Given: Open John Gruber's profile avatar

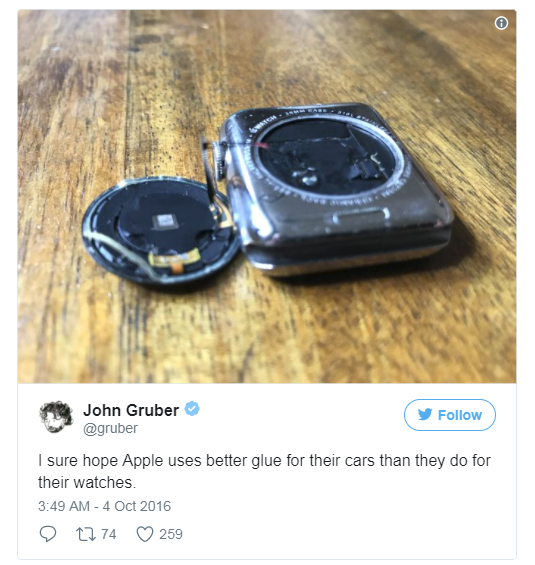Looking at the screenshot, I should [56, 417].
